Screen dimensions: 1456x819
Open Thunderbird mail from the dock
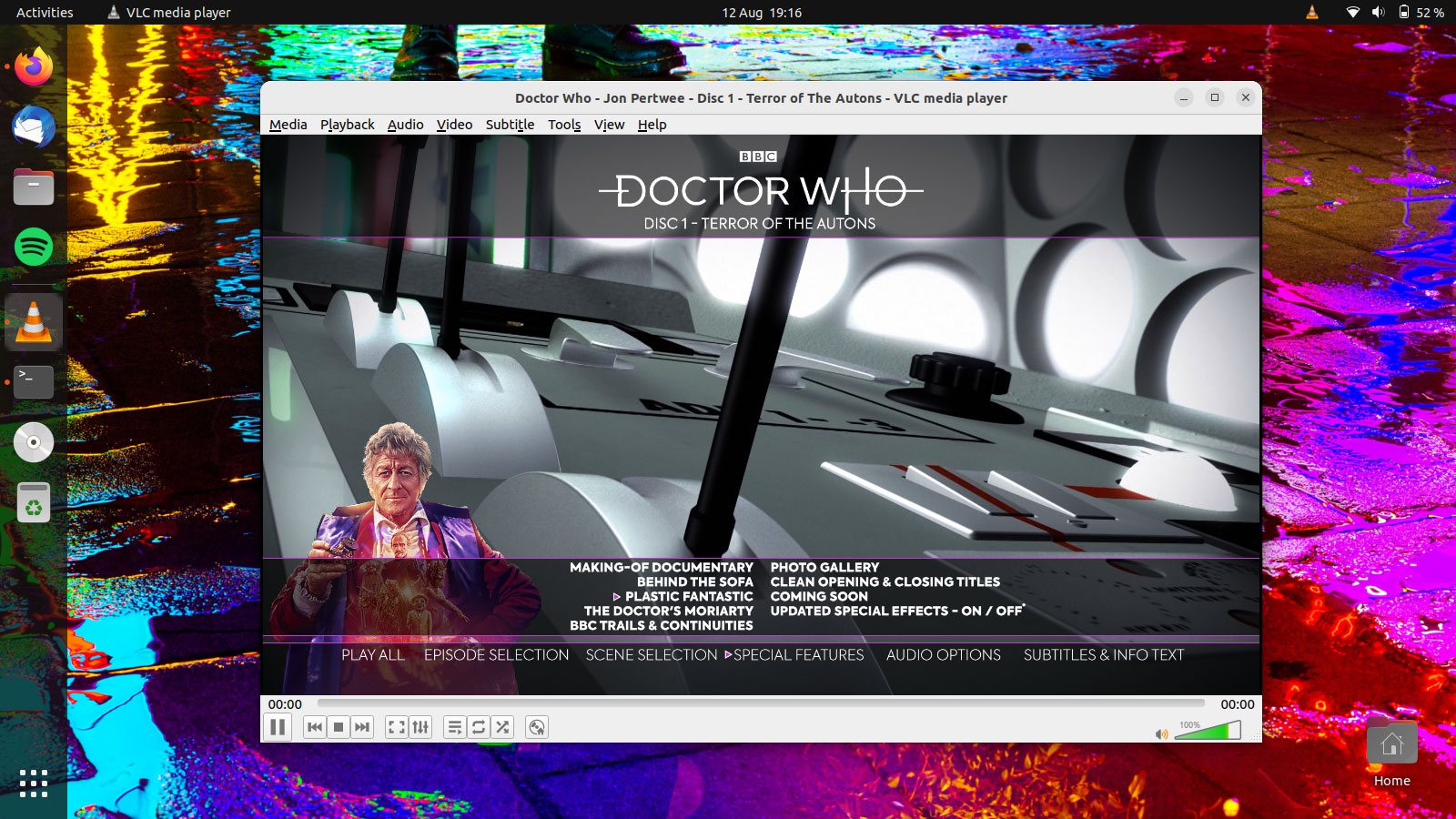(x=34, y=127)
